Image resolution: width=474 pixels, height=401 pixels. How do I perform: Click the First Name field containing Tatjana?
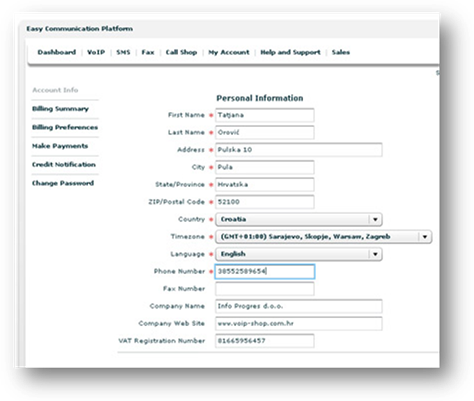(265, 115)
